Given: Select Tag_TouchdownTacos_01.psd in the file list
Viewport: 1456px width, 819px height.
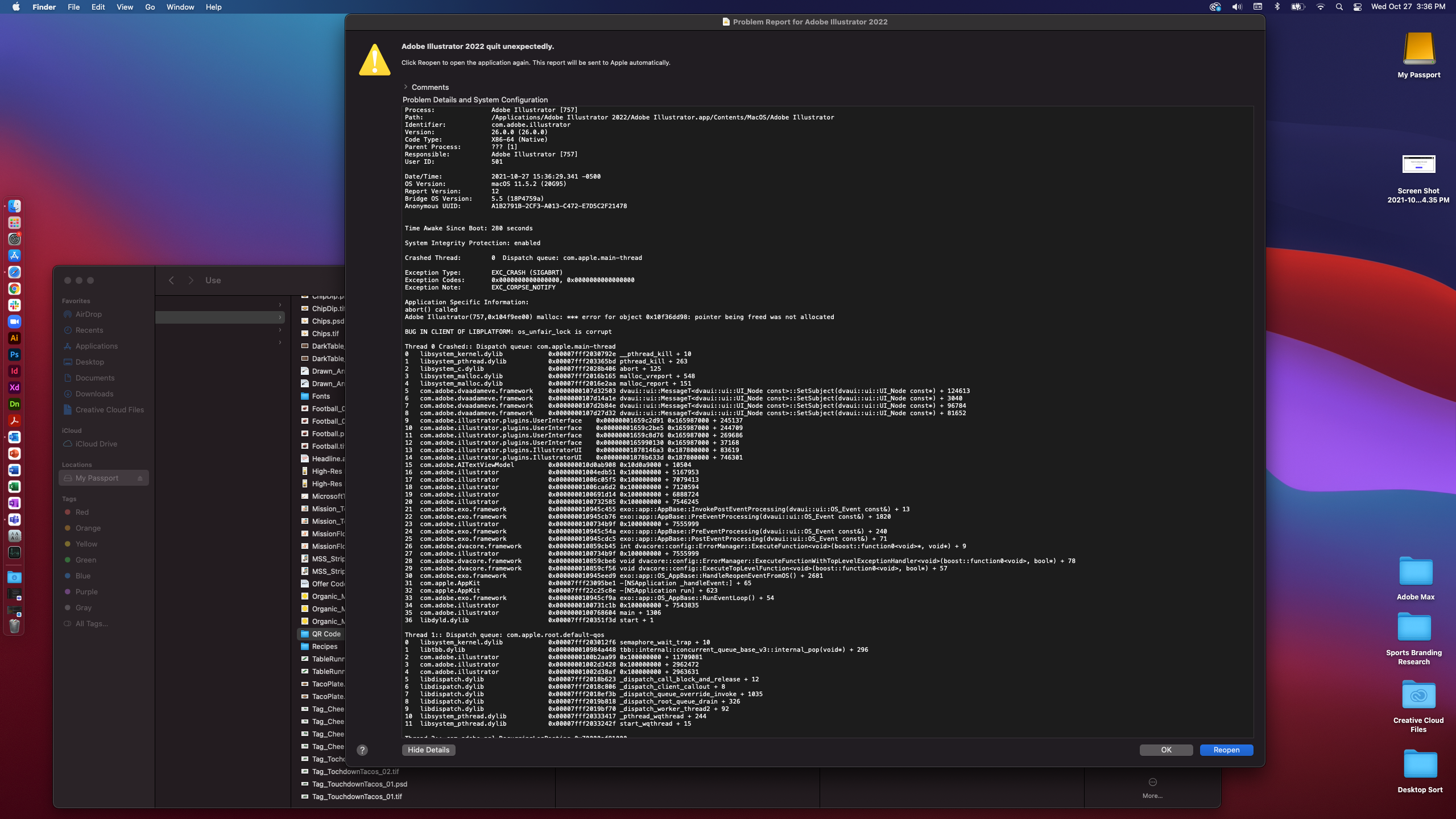Looking at the screenshot, I should coord(359,784).
